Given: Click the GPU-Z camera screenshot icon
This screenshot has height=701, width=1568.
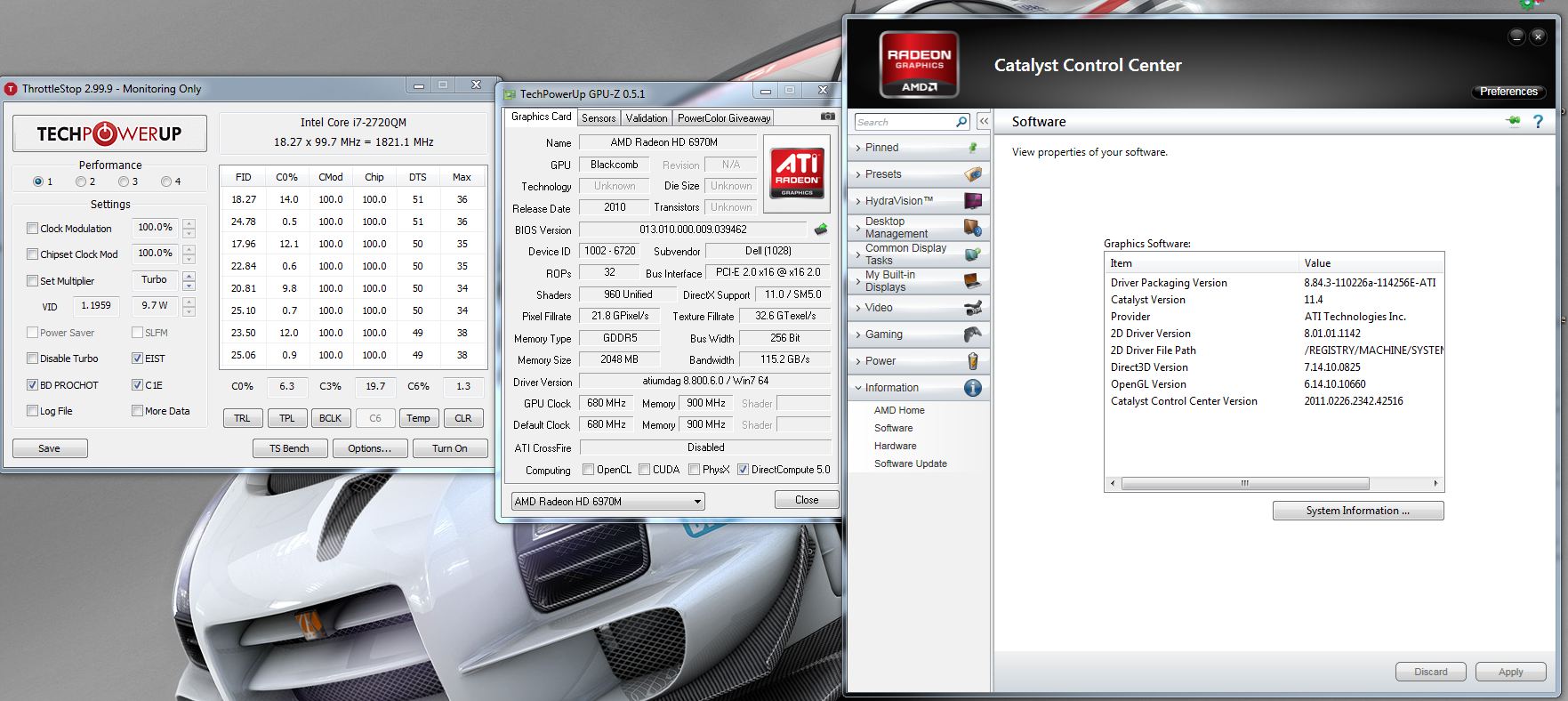Looking at the screenshot, I should tap(827, 117).
